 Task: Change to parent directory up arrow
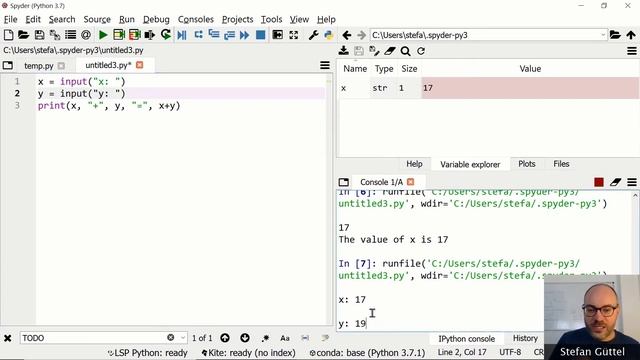coord(631,35)
